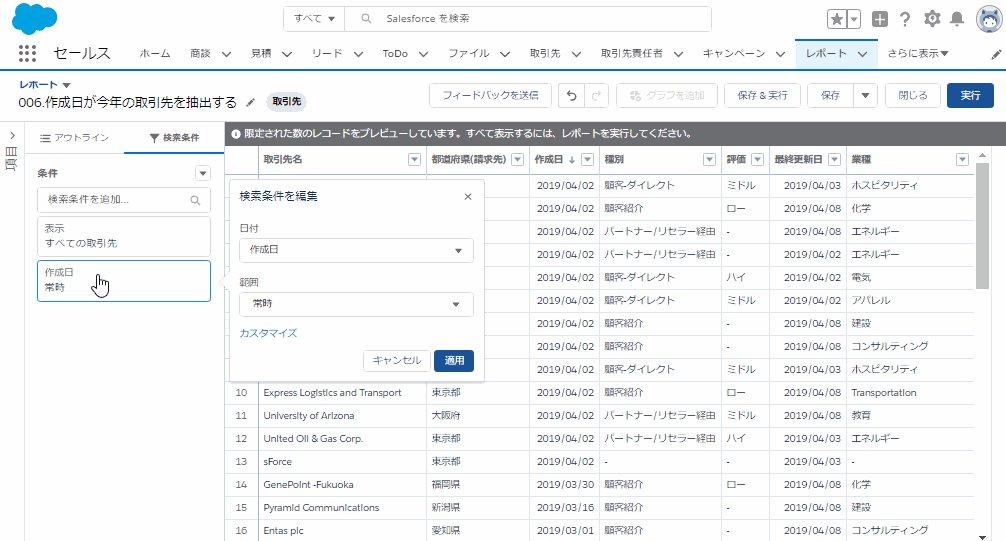This screenshot has height=541, width=1006.
Task: Open the すべて search scope dropdown
Action: [314, 19]
